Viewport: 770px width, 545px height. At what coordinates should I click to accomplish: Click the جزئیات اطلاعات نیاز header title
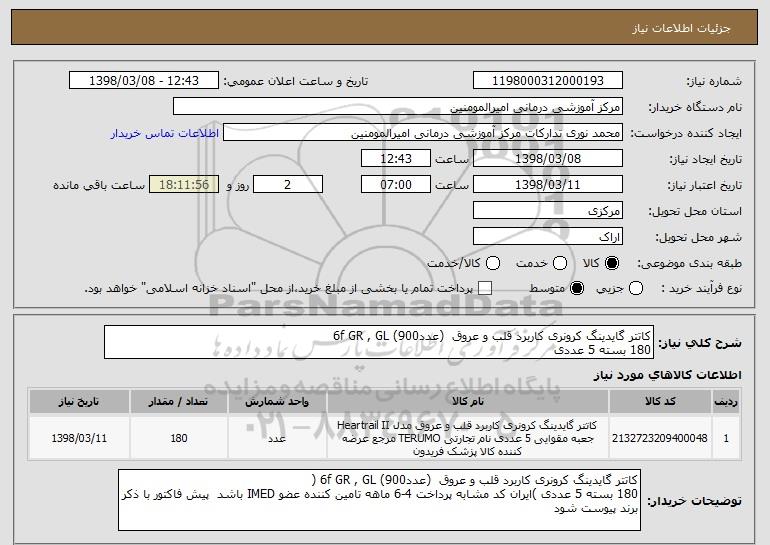[x=681, y=28]
